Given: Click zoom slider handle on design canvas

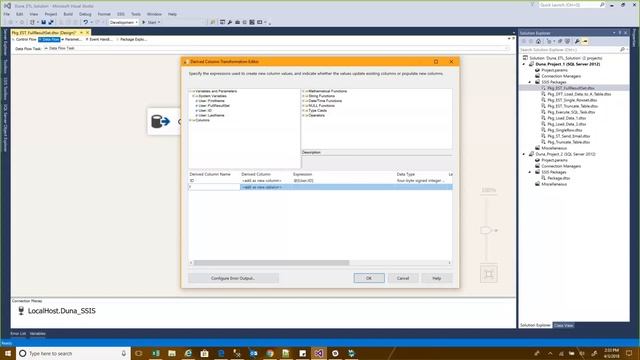Looking at the screenshot, I should 485,231.
